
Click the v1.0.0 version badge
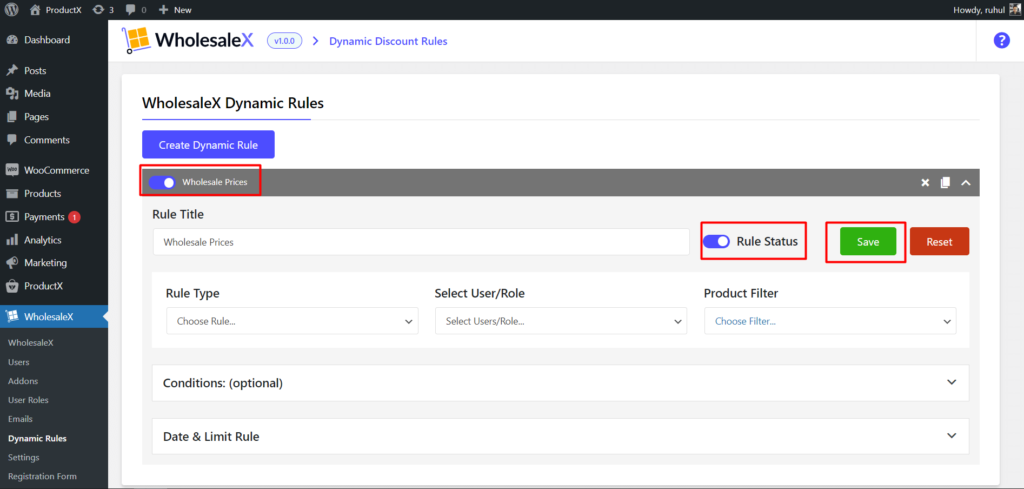pyautogui.click(x=284, y=40)
